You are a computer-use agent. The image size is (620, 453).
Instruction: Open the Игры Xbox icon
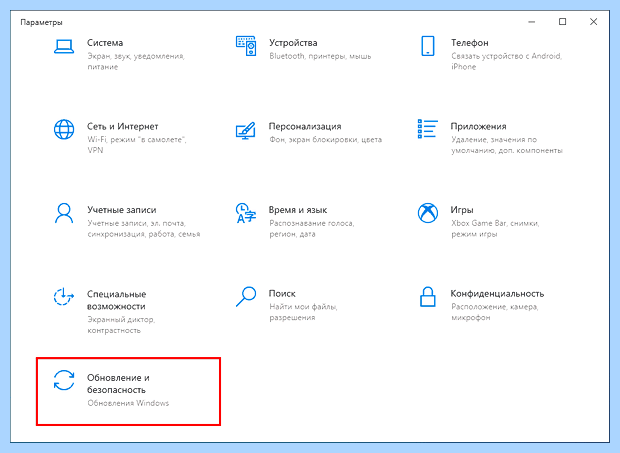tap(428, 213)
